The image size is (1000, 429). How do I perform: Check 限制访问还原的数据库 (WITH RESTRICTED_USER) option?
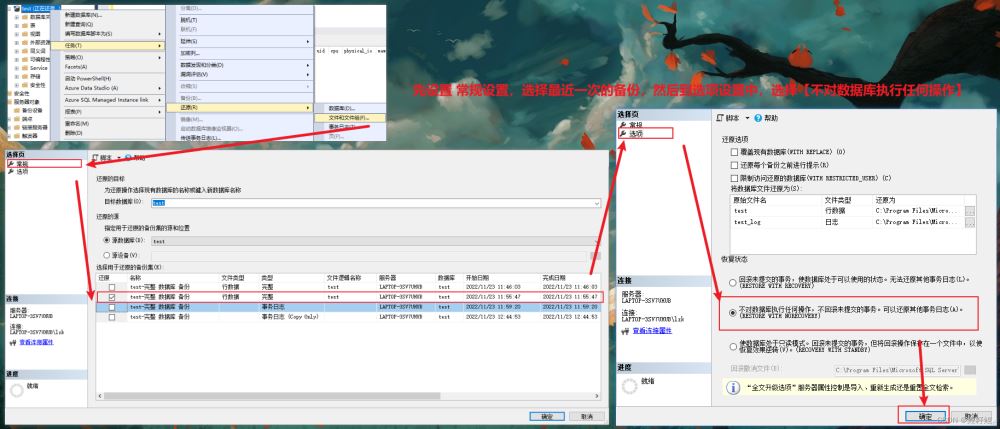[736, 177]
